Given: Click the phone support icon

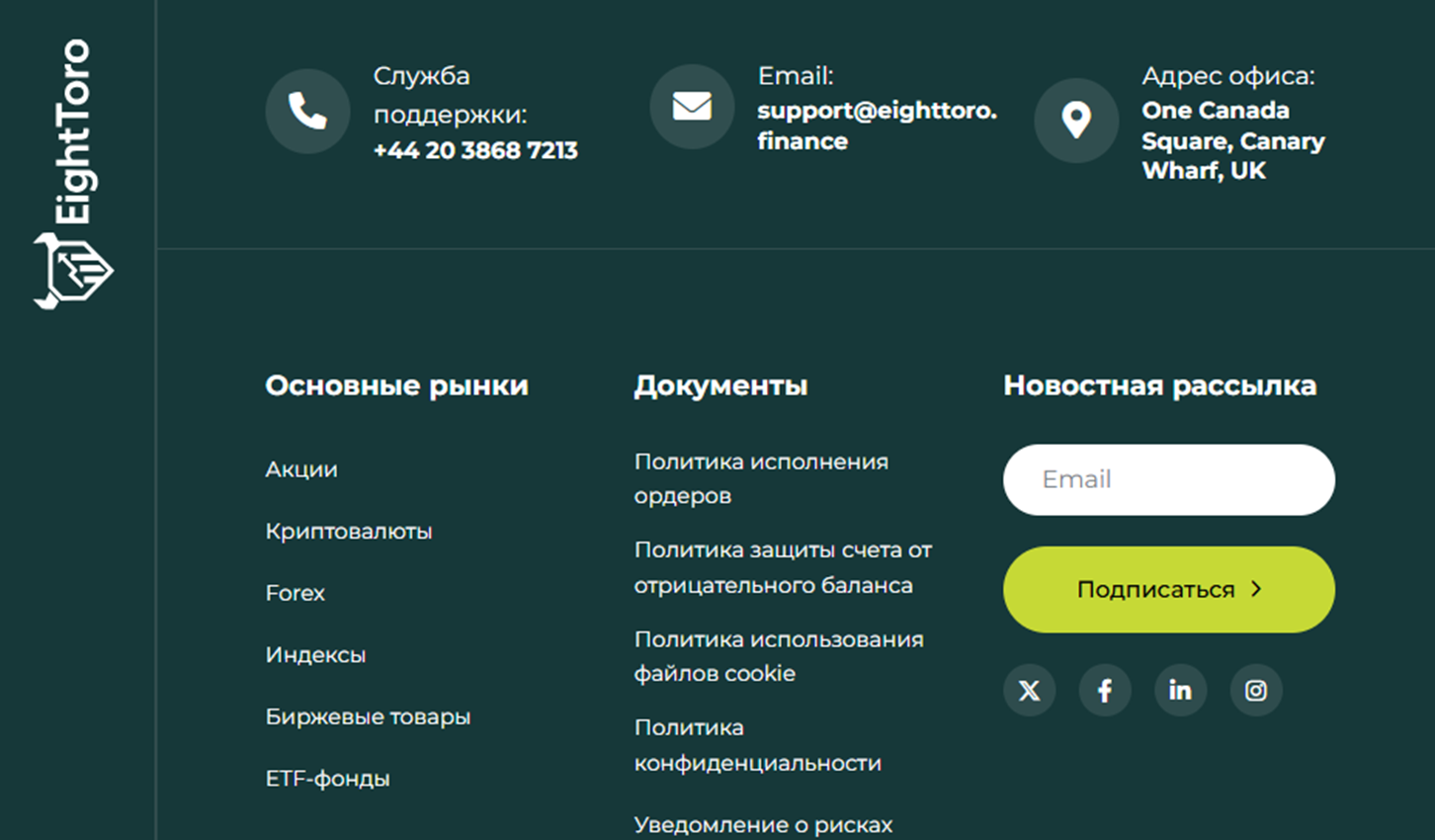Looking at the screenshot, I should 307,111.
